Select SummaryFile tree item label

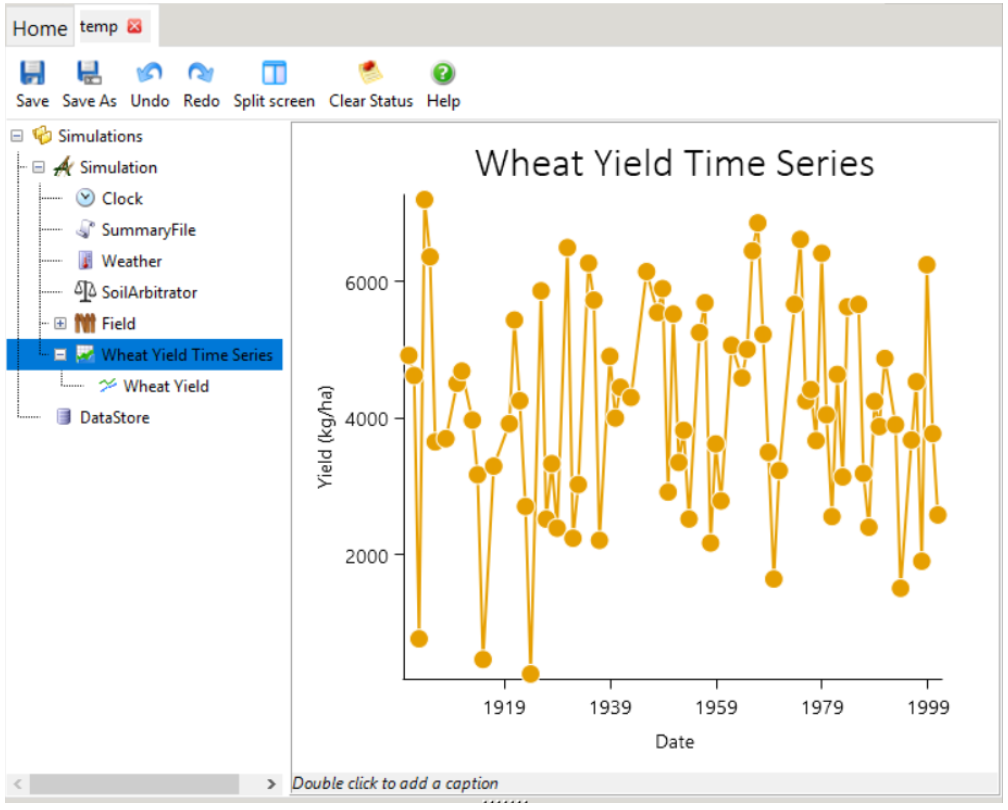[148, 230]
